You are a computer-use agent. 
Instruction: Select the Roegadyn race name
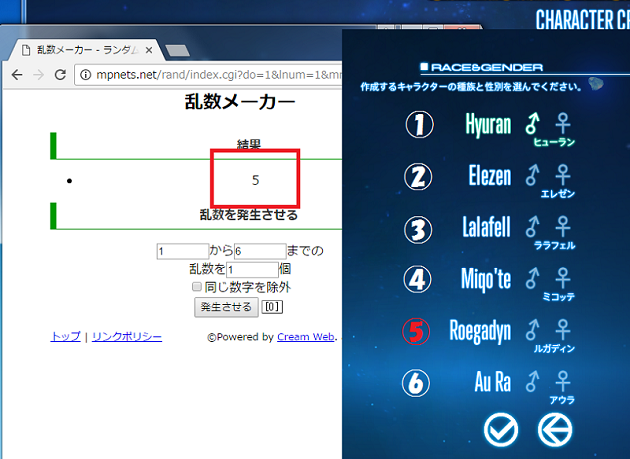(x=480, y=331)
